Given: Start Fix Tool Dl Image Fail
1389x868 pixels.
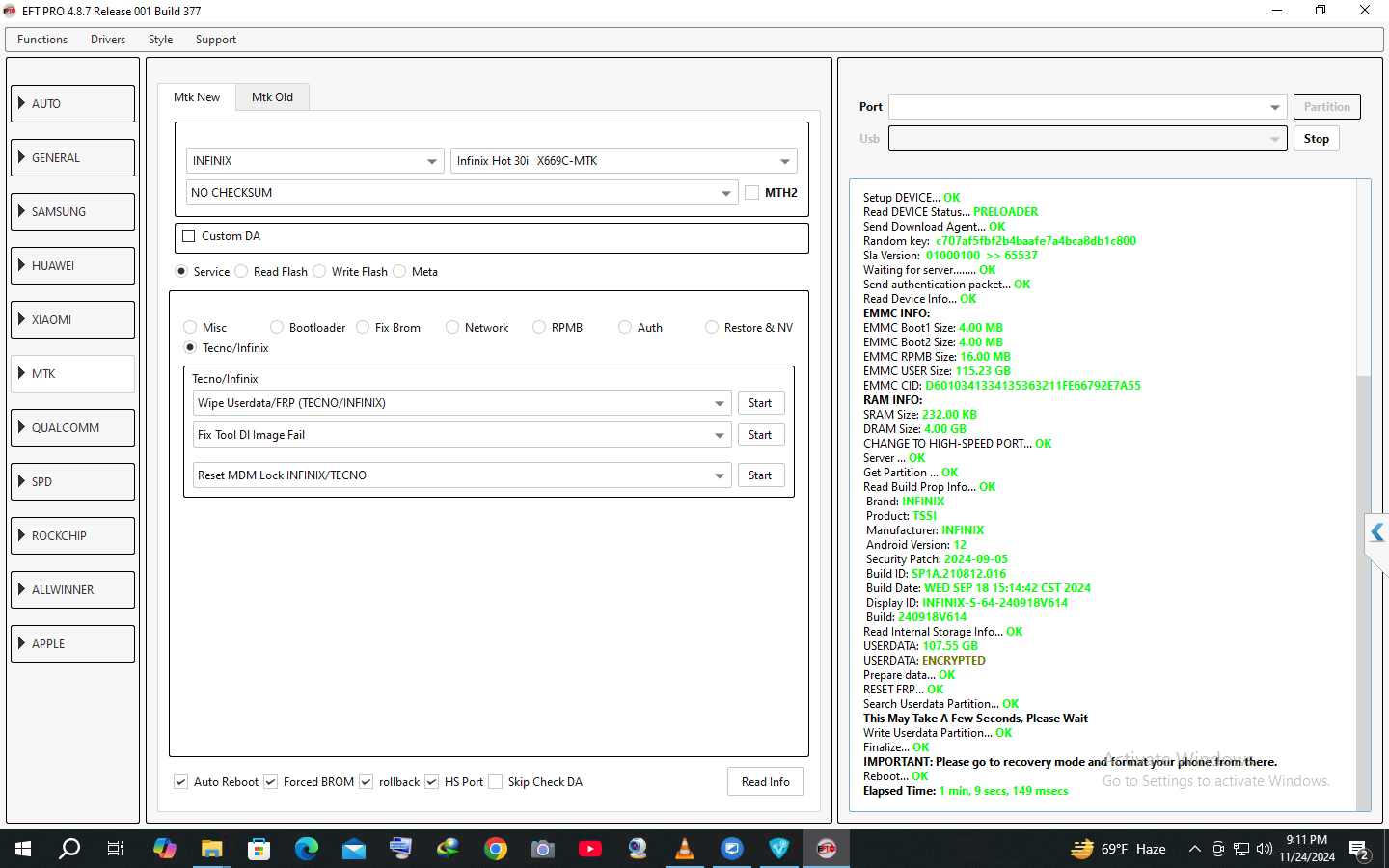Looking at the screenshot, I should tap(760, 435).
